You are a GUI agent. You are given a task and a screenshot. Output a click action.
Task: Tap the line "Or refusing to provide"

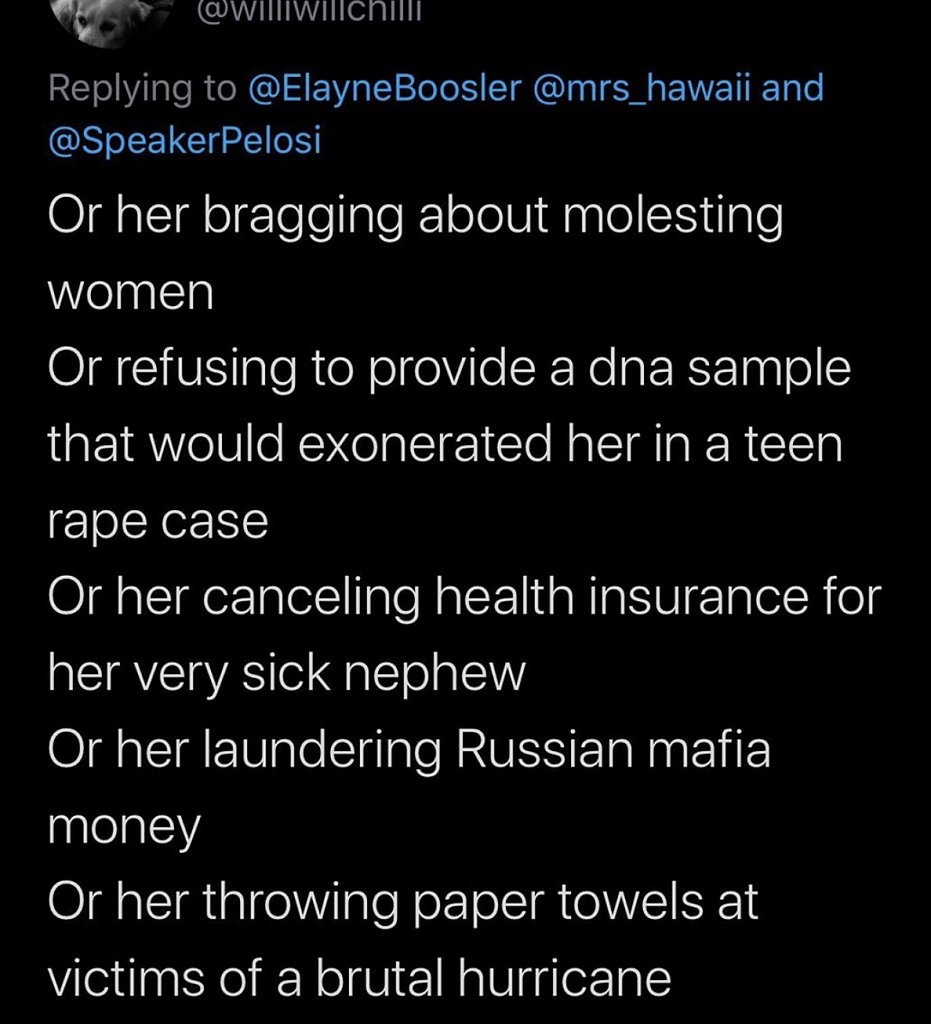[x=449, y=369]
